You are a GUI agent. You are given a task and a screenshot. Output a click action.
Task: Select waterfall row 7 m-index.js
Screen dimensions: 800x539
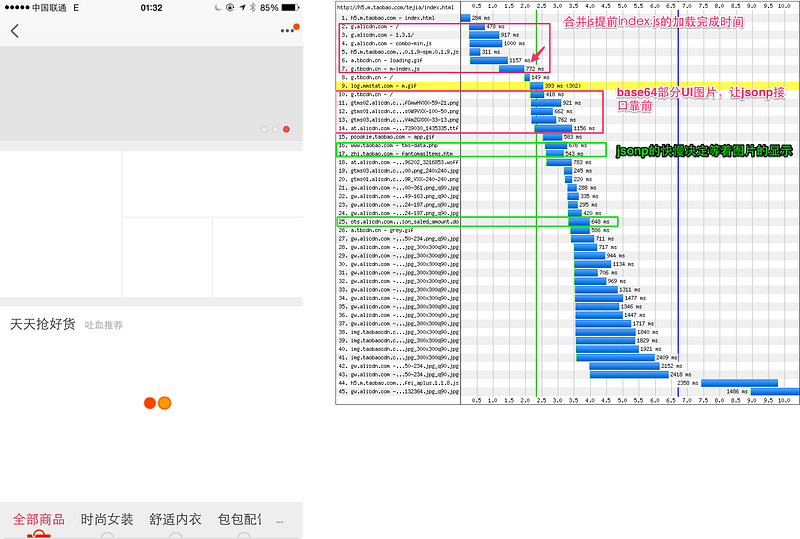click(399, 69)
